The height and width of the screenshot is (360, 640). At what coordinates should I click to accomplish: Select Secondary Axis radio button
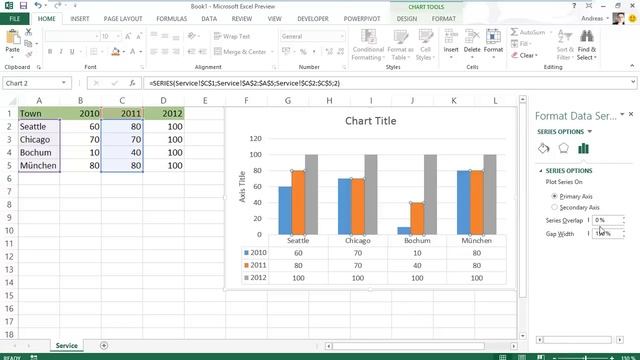point(554,207)
